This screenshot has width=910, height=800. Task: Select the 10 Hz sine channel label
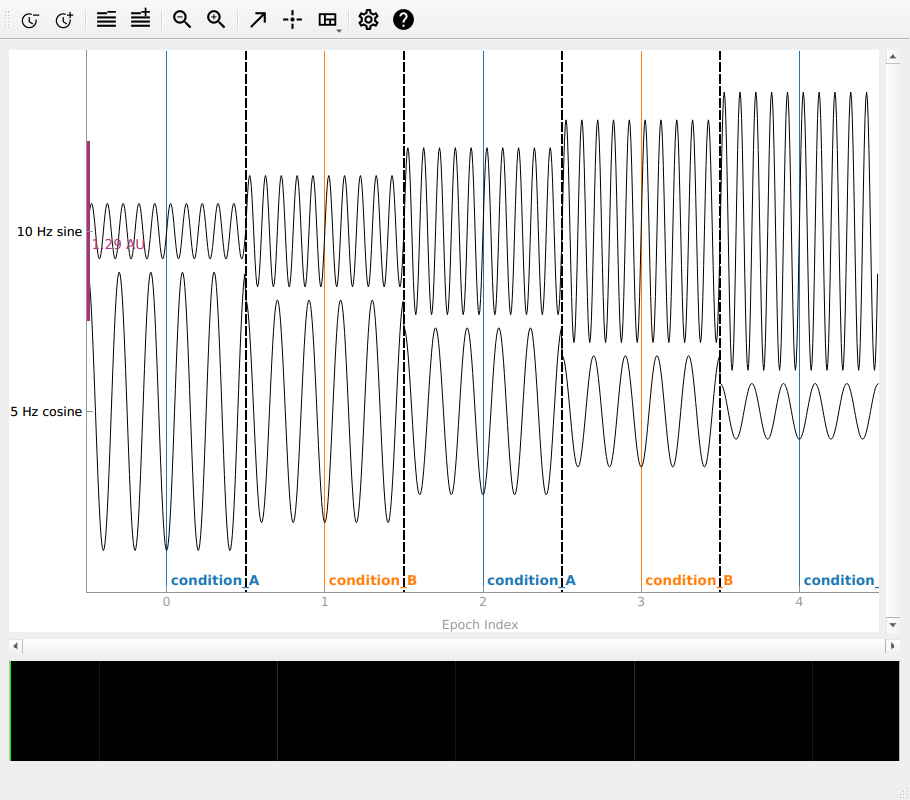click(x=49, y=232)
